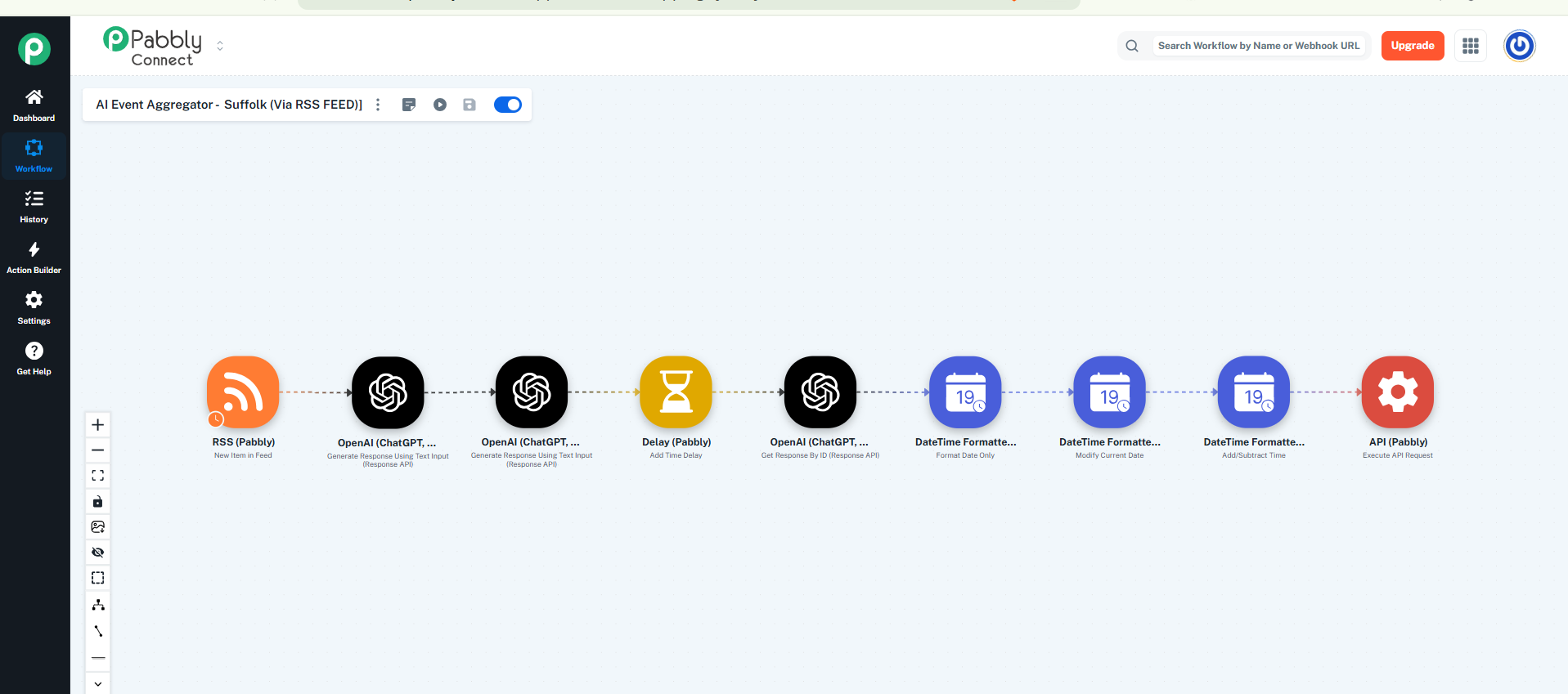
Task: Expand the canvas toolbar chevron
Action: (x=98, y=684)
